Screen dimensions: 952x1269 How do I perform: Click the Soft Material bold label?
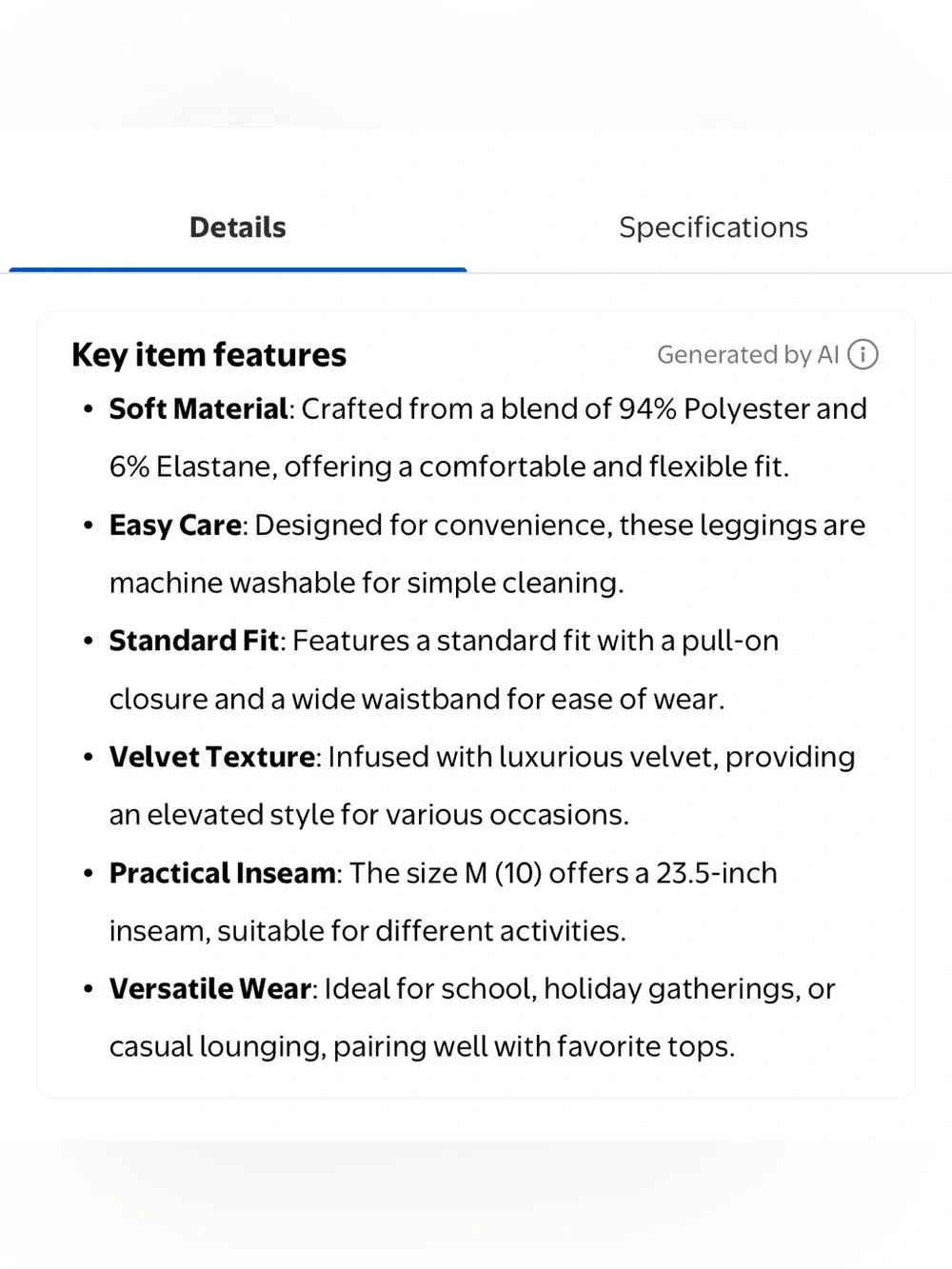[x=198, y=409]
